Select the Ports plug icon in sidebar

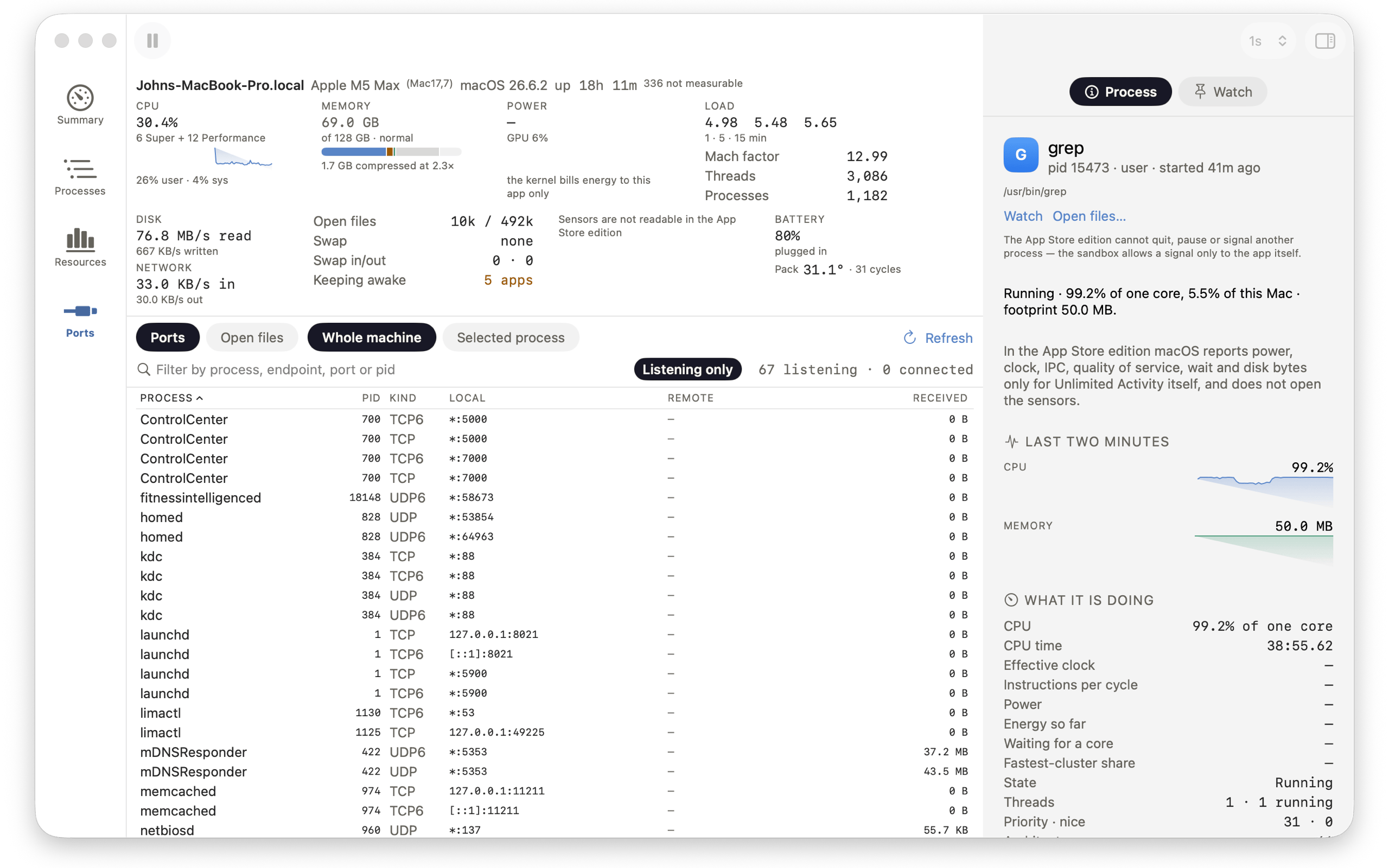(x=80, y=311)
